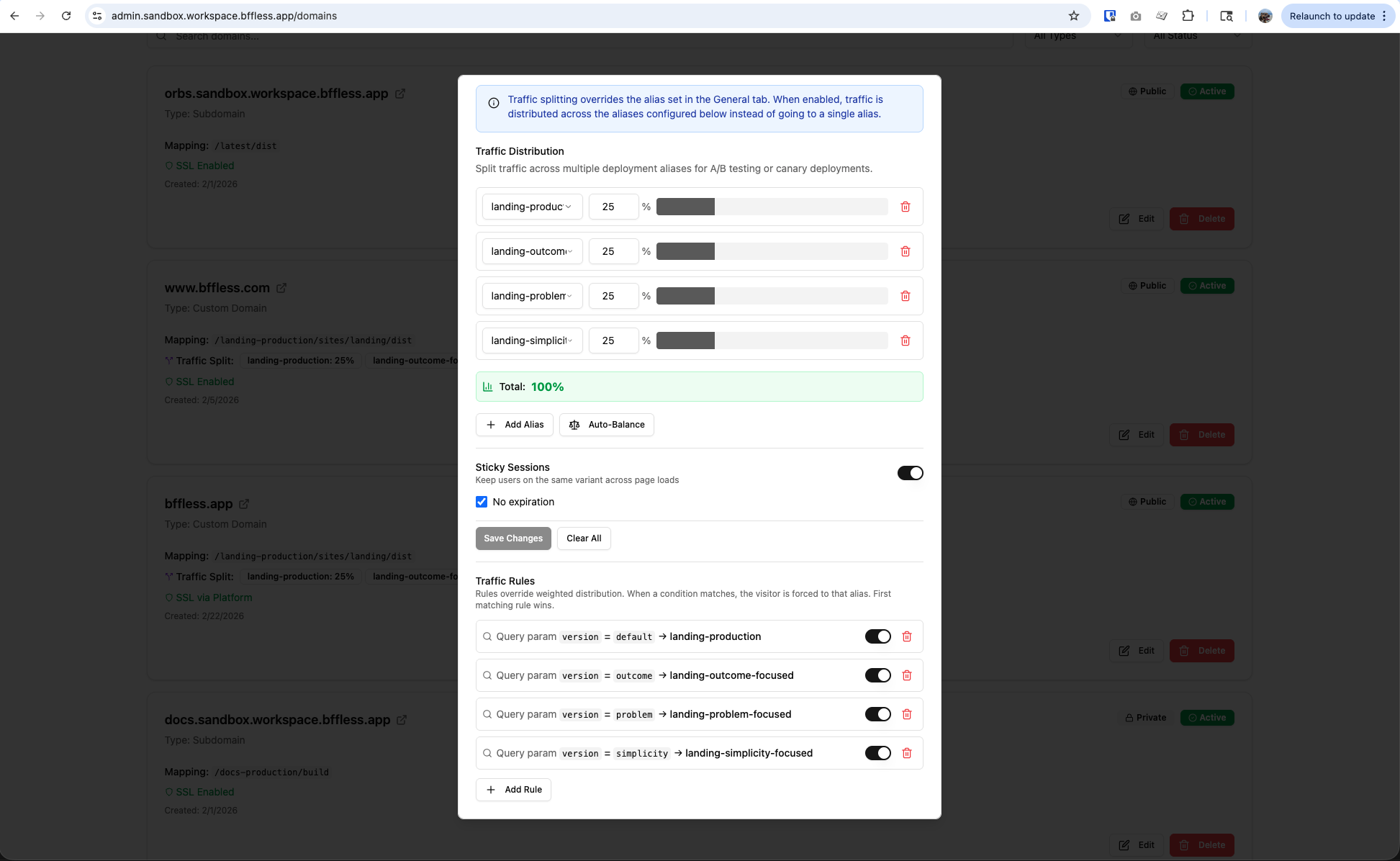Remove the landing-simplicity alias via trash icon
The image size is (1400, 861).
click(906, 341)
